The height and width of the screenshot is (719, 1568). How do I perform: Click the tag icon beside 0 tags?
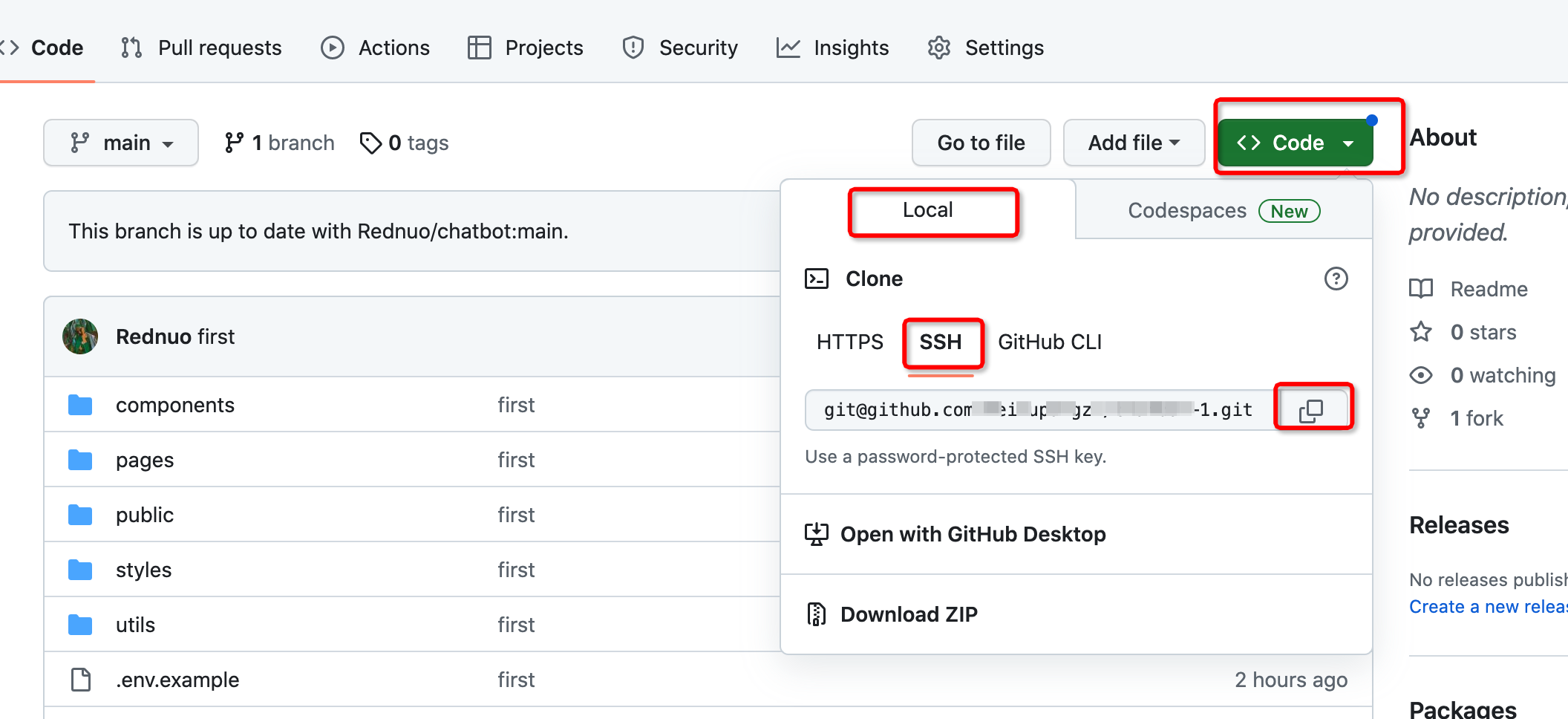pos(370,143)
